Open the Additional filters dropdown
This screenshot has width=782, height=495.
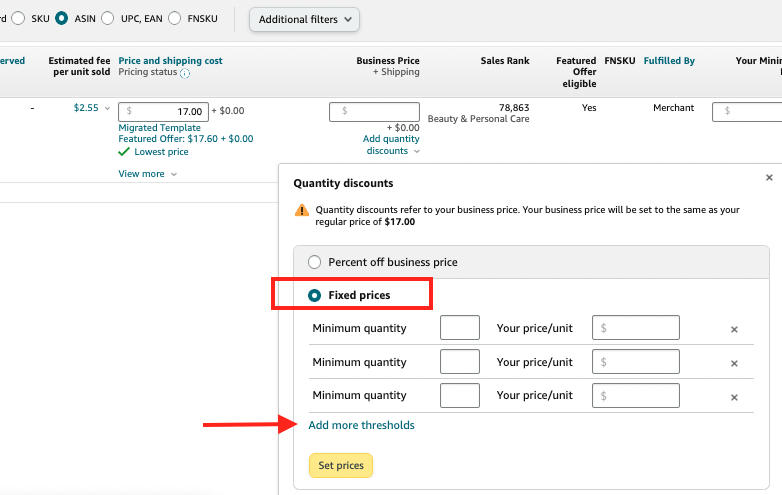(x=304, y=19)
